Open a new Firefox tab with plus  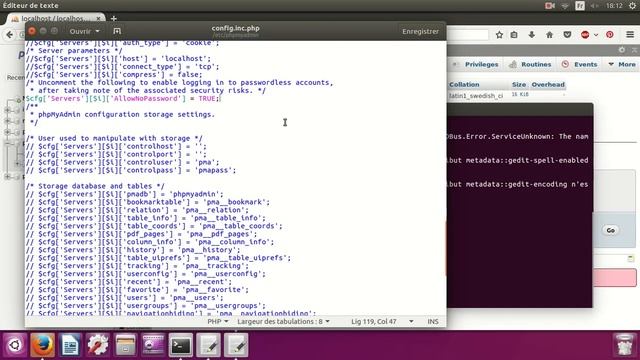[x=113, y=18]
